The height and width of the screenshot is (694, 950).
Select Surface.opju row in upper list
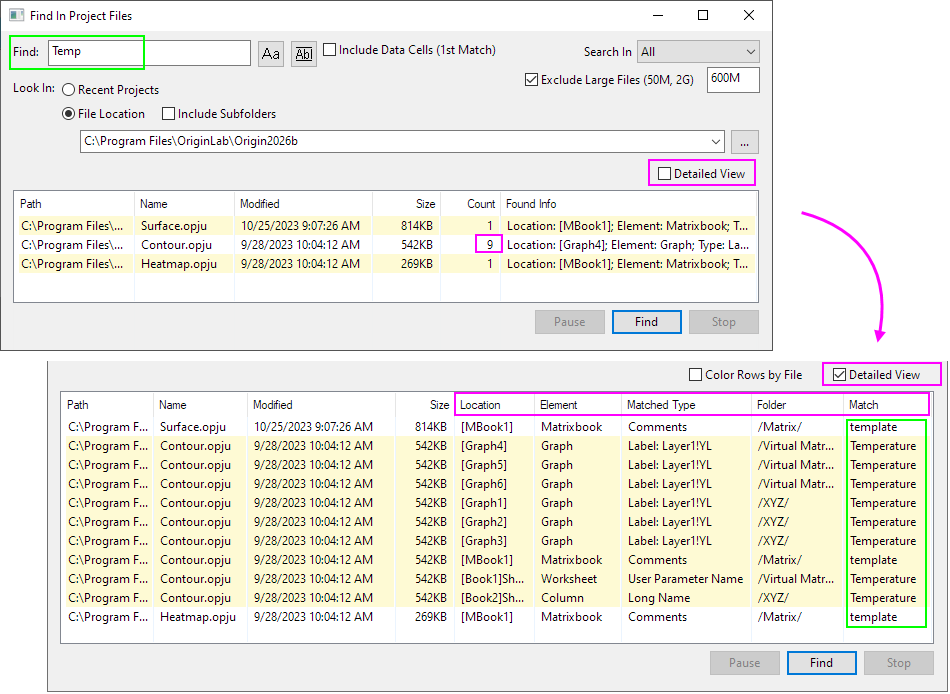(x=387, y=225)
